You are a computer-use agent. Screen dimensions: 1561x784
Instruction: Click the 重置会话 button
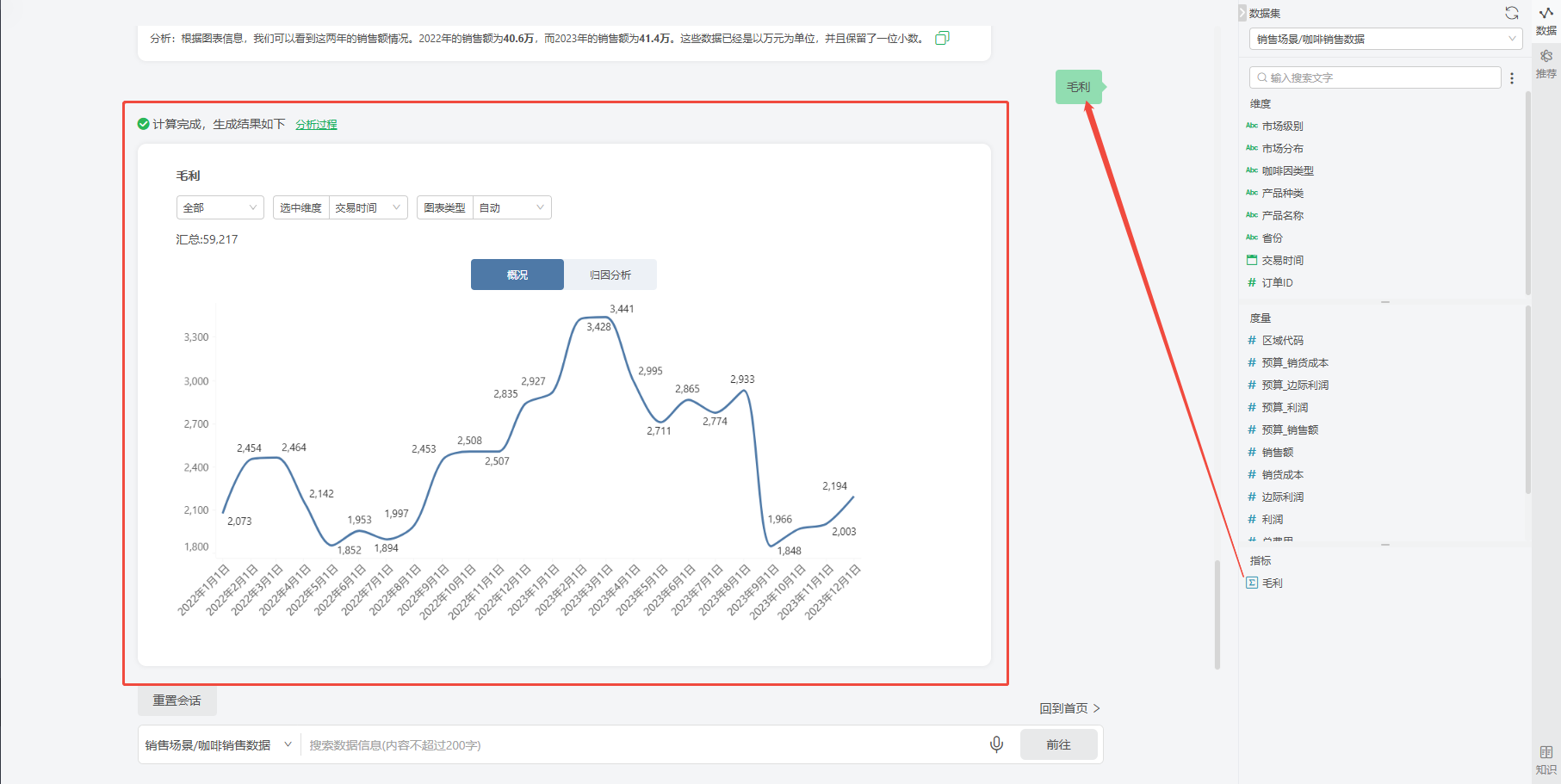point(177,701)
